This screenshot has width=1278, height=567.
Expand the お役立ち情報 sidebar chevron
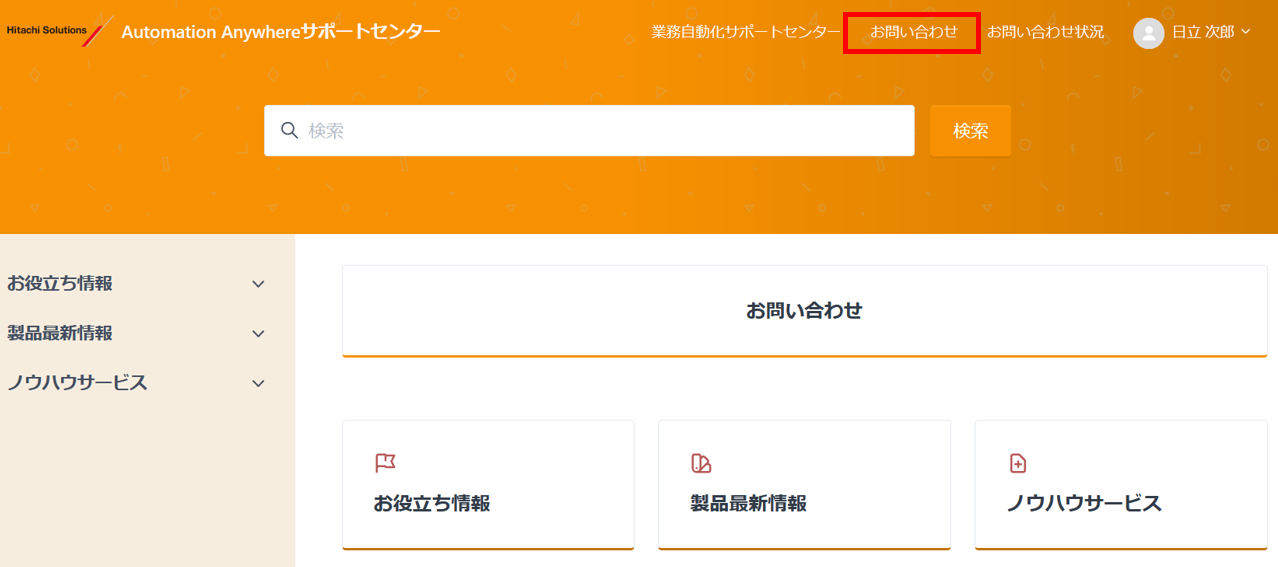pyautogui.click(x=258, y=284)
